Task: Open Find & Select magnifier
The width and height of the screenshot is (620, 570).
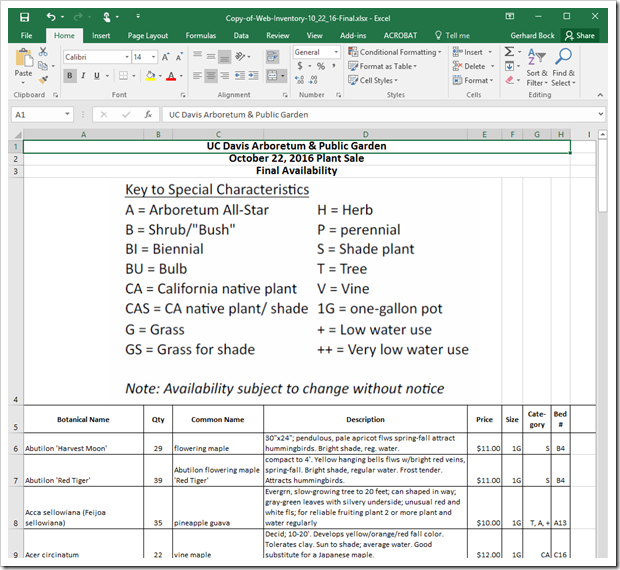Action: click(563, 66)
